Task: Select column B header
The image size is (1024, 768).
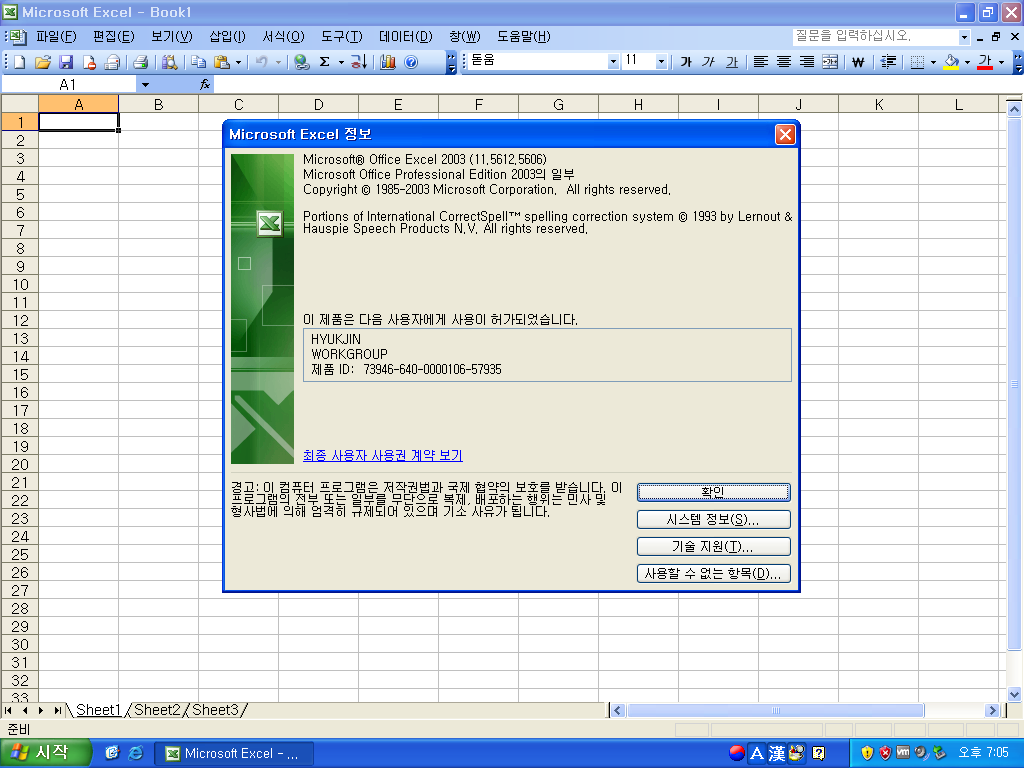Action: (x=159, y=104)
